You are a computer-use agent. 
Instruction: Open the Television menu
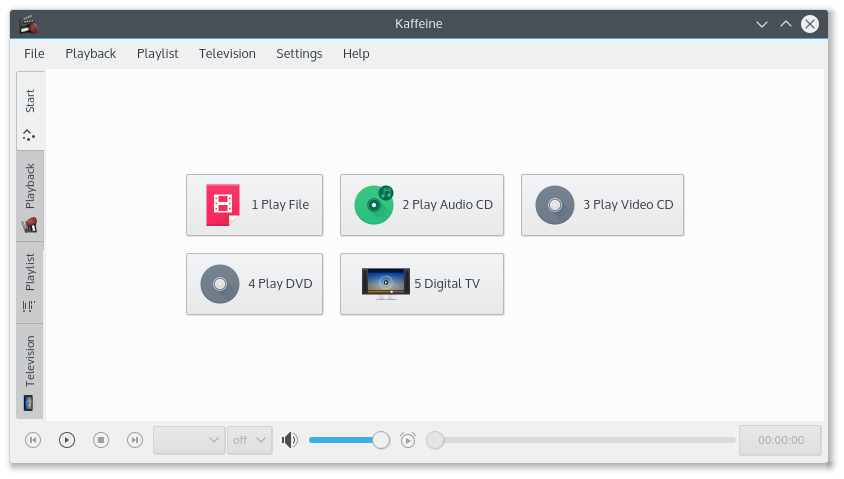227,54
